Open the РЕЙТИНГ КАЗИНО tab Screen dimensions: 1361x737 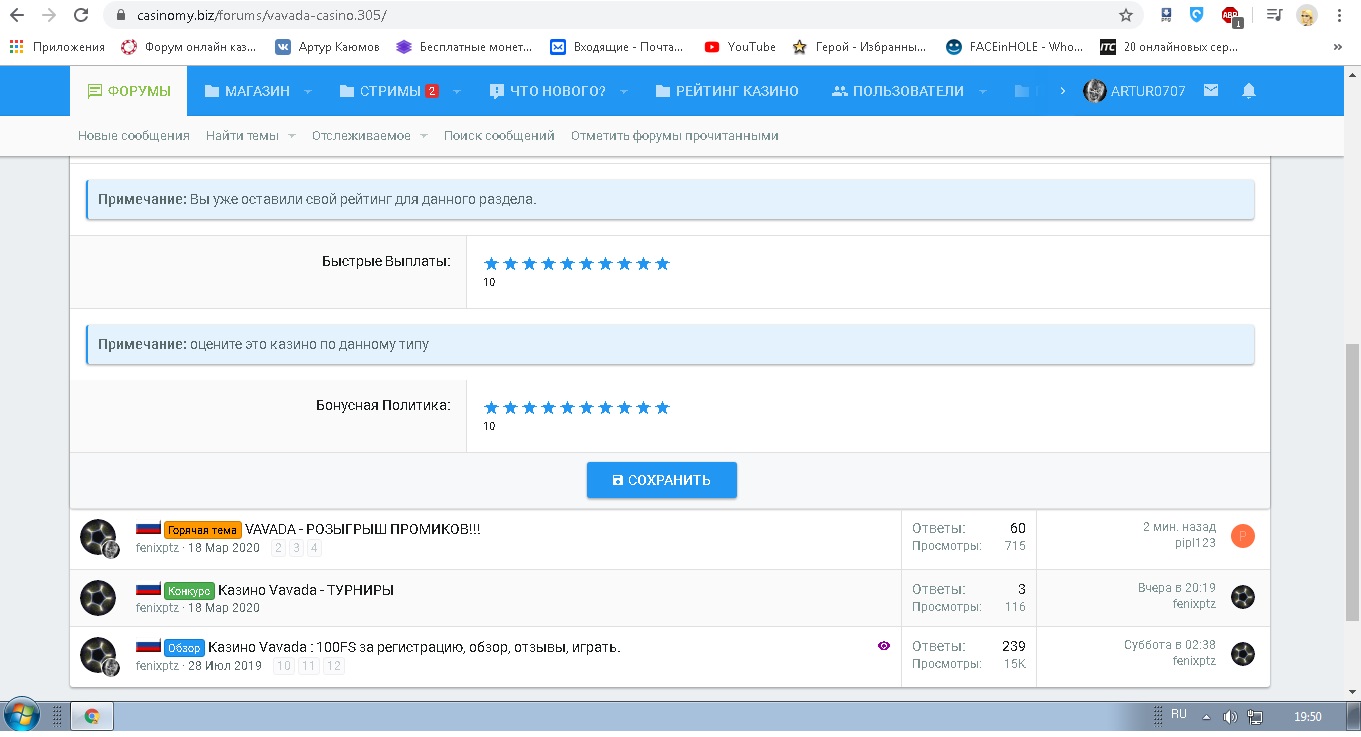point(727,91)
